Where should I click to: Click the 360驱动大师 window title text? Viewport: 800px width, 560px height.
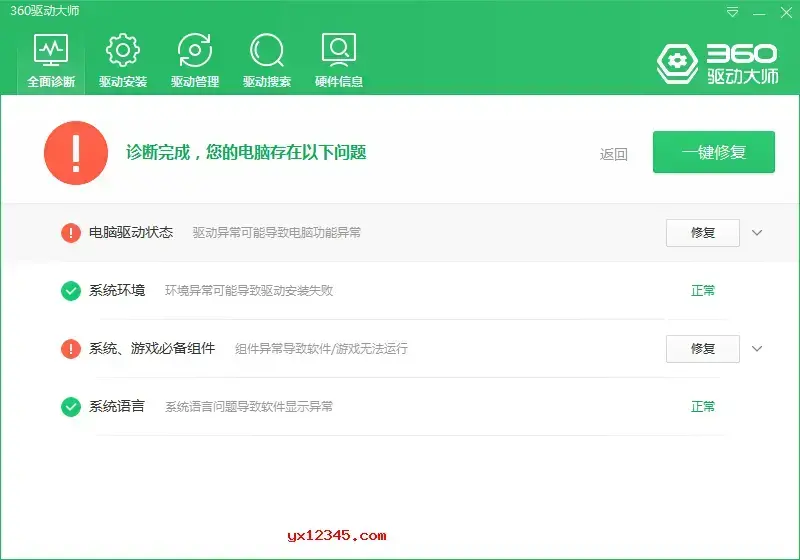pos(45,11)
